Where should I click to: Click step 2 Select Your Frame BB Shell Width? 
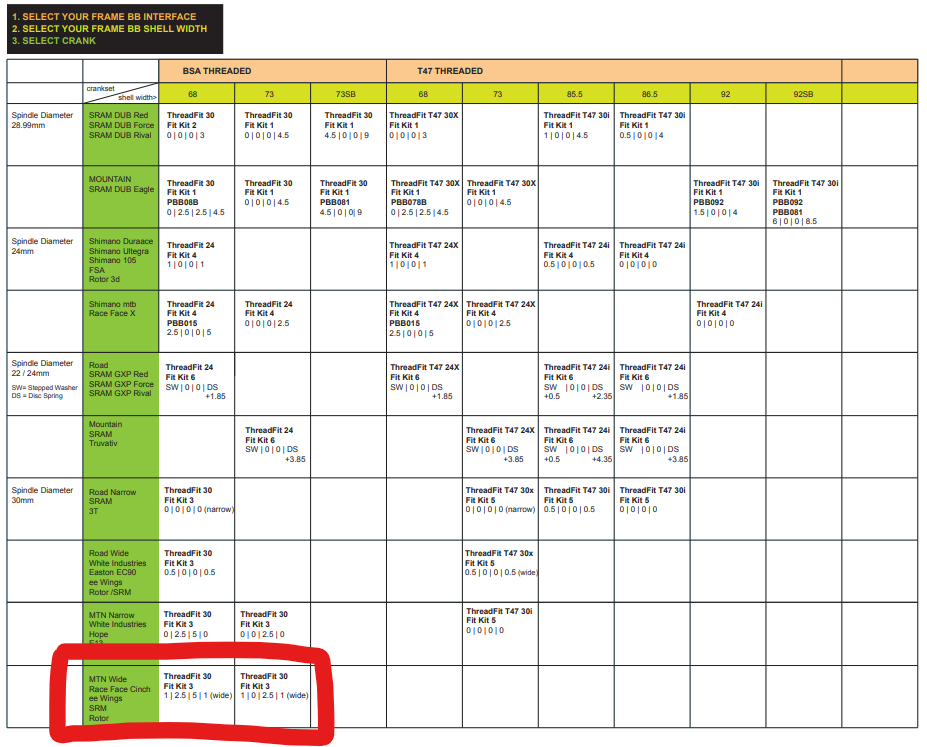[109, 28]
